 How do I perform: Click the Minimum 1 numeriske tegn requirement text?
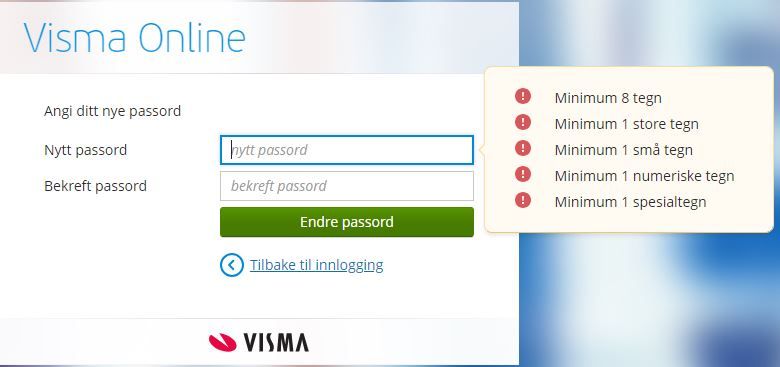click(x=644, y=176)
